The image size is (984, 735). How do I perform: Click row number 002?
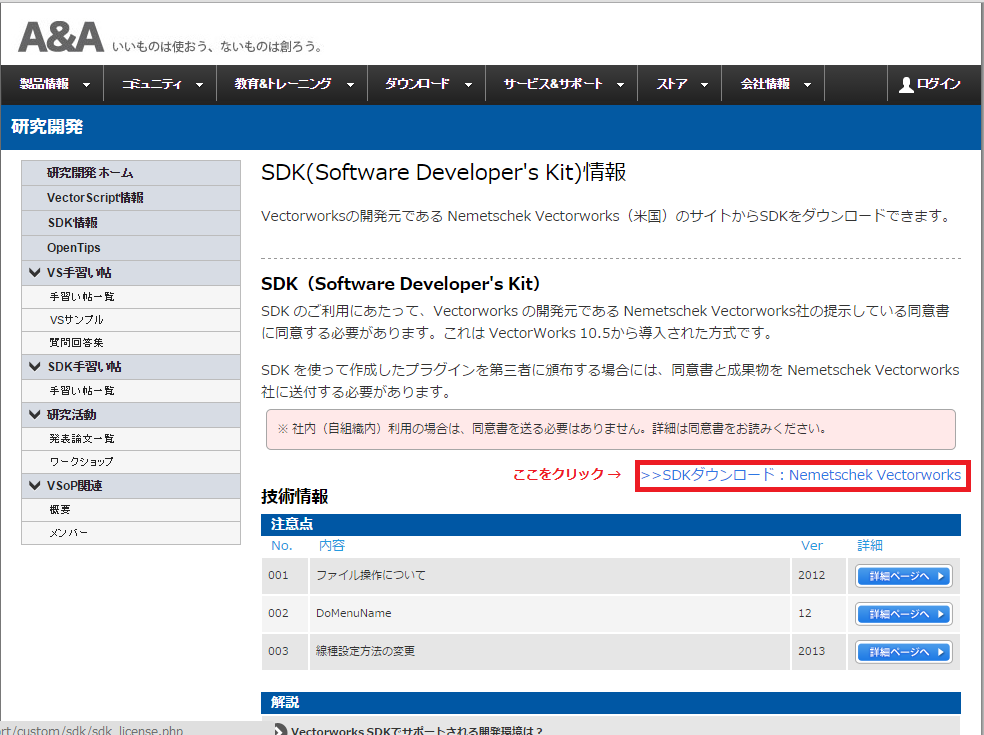tap(278, 613)
